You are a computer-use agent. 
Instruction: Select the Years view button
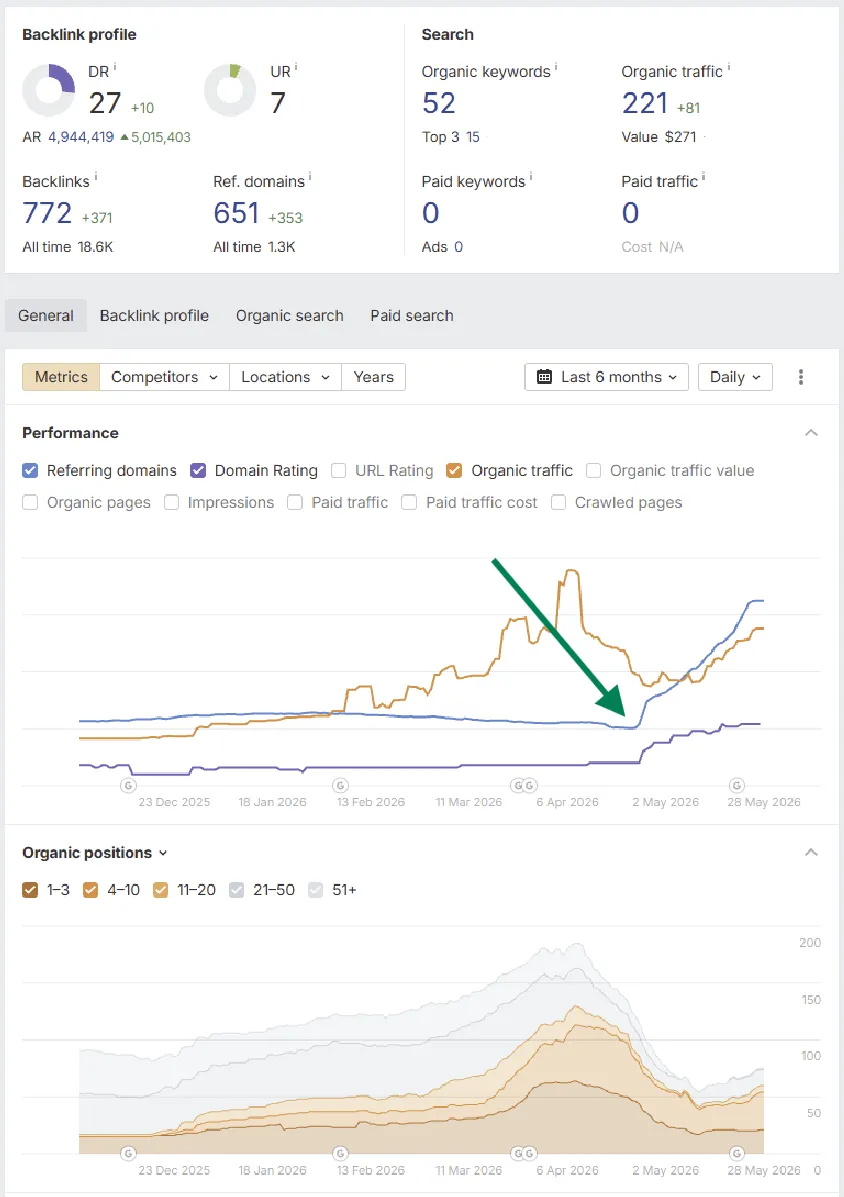pos(373,377)
